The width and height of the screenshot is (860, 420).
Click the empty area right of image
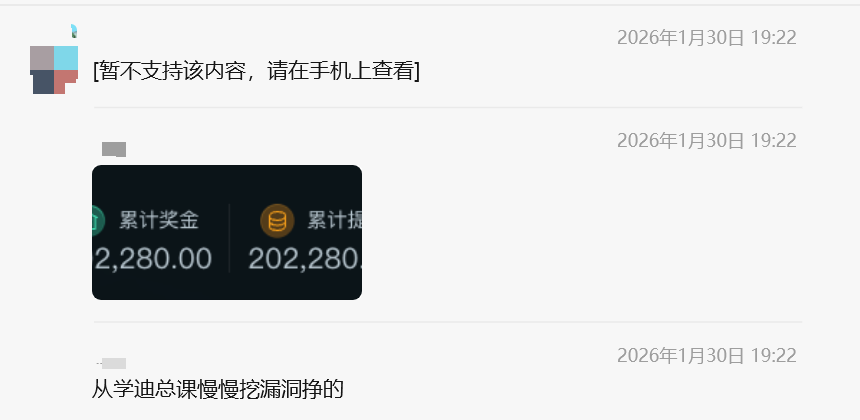[581, 232]
